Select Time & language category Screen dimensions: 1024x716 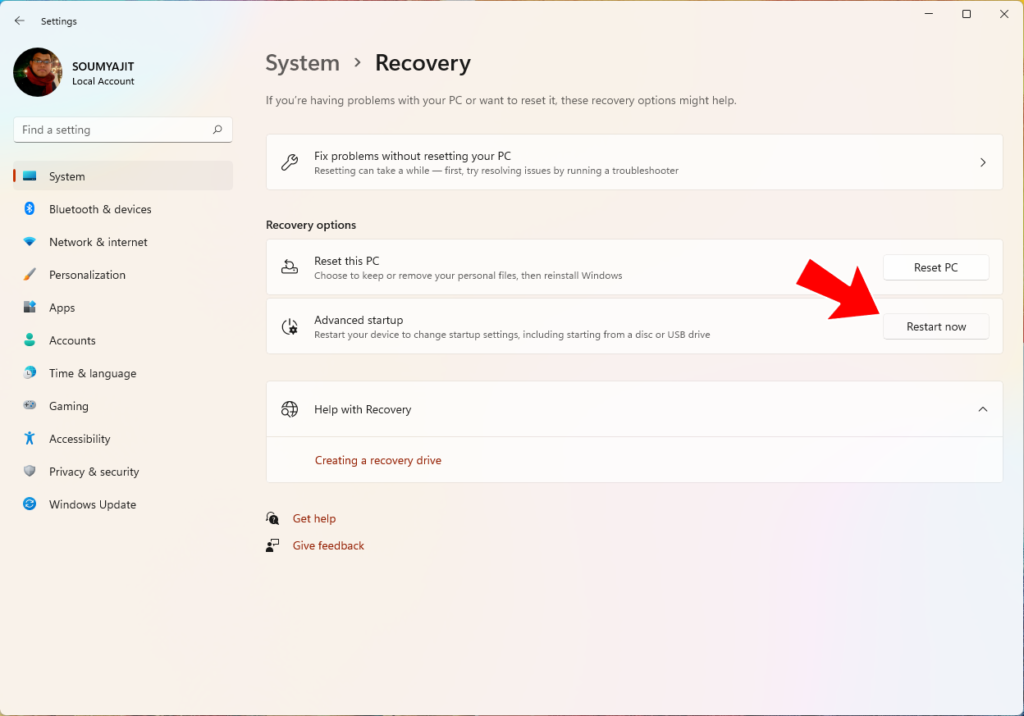coord(123,373)
